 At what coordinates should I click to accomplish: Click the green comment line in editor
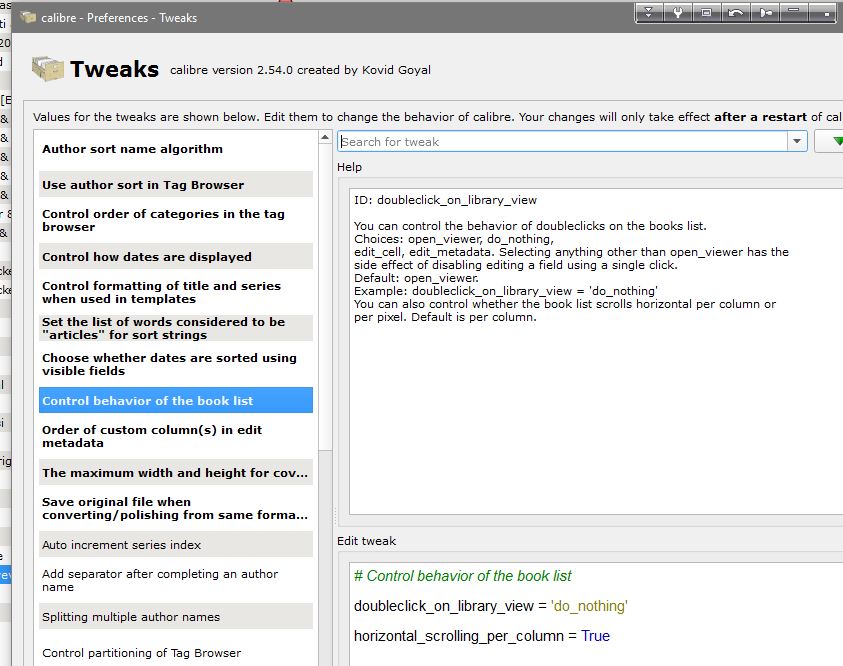pyautogui.click(x=462, y=576)
